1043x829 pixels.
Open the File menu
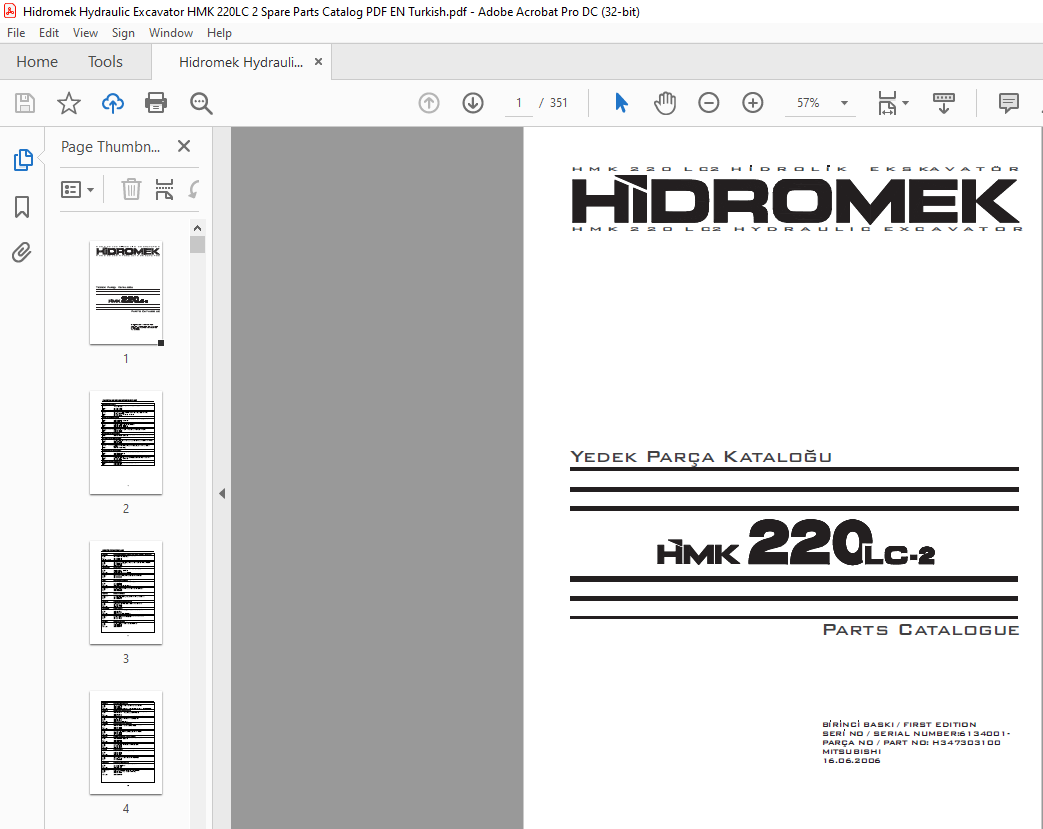point(16,33)
